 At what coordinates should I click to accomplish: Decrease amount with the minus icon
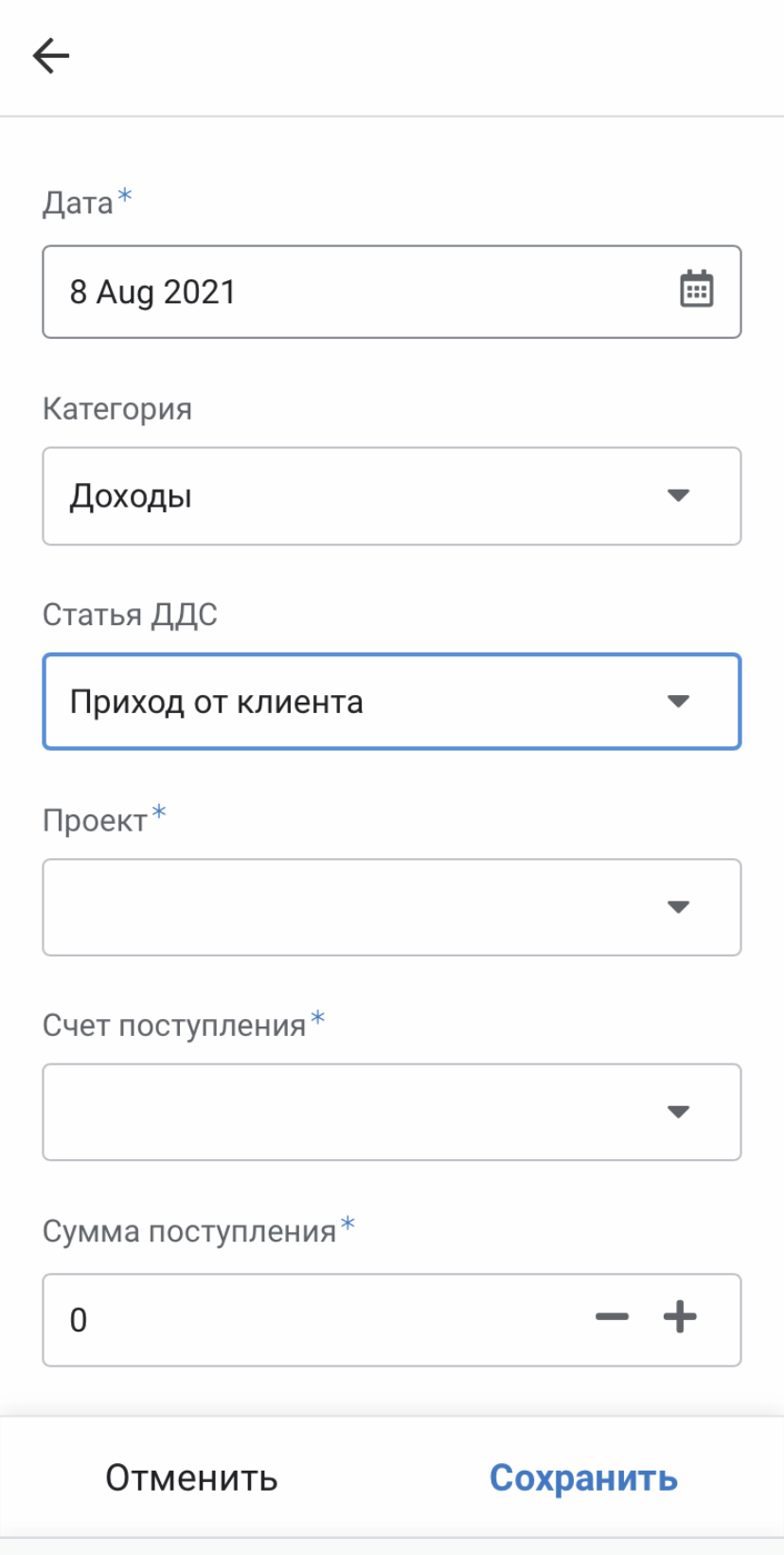[612, 1317]
